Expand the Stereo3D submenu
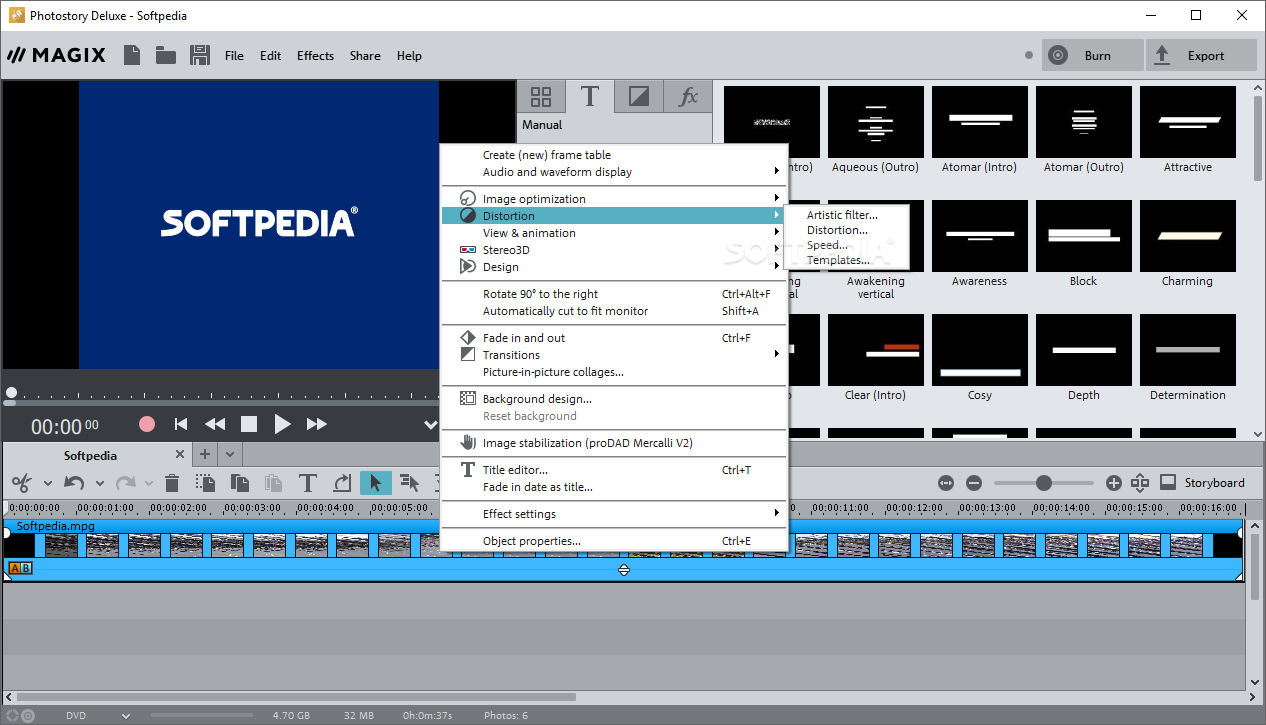1266x725 pixels. tap(615, 250)
